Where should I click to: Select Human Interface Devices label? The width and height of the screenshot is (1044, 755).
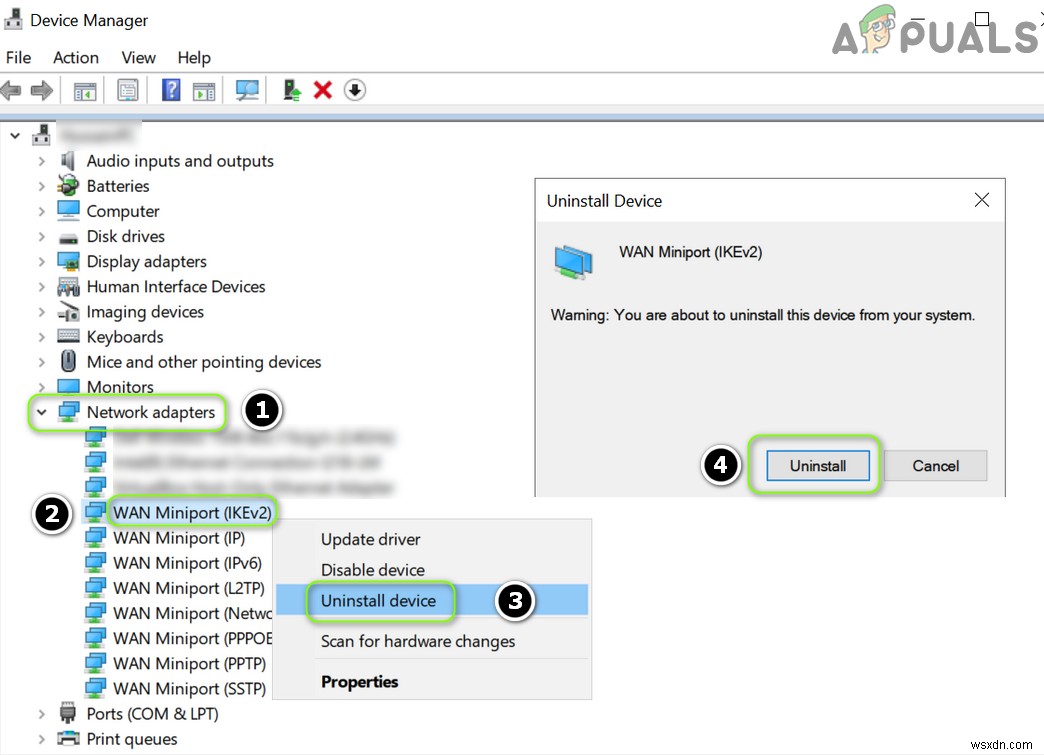pyautogui.click(x=176, y=286)
